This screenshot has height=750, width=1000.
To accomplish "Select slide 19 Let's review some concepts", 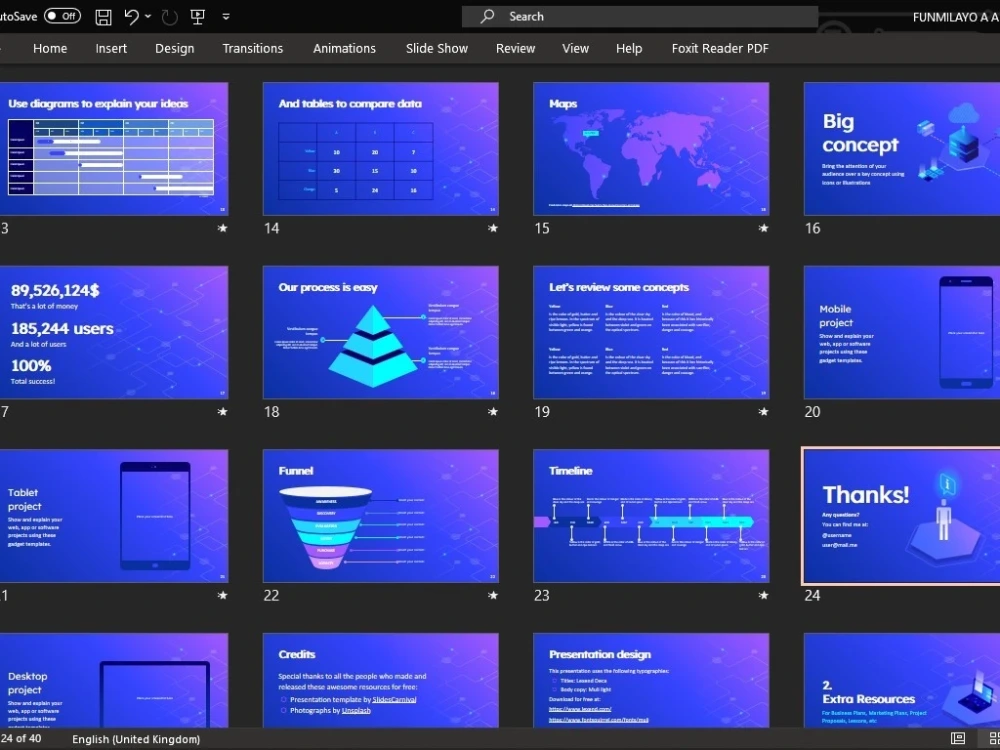I will click(651, 332).
